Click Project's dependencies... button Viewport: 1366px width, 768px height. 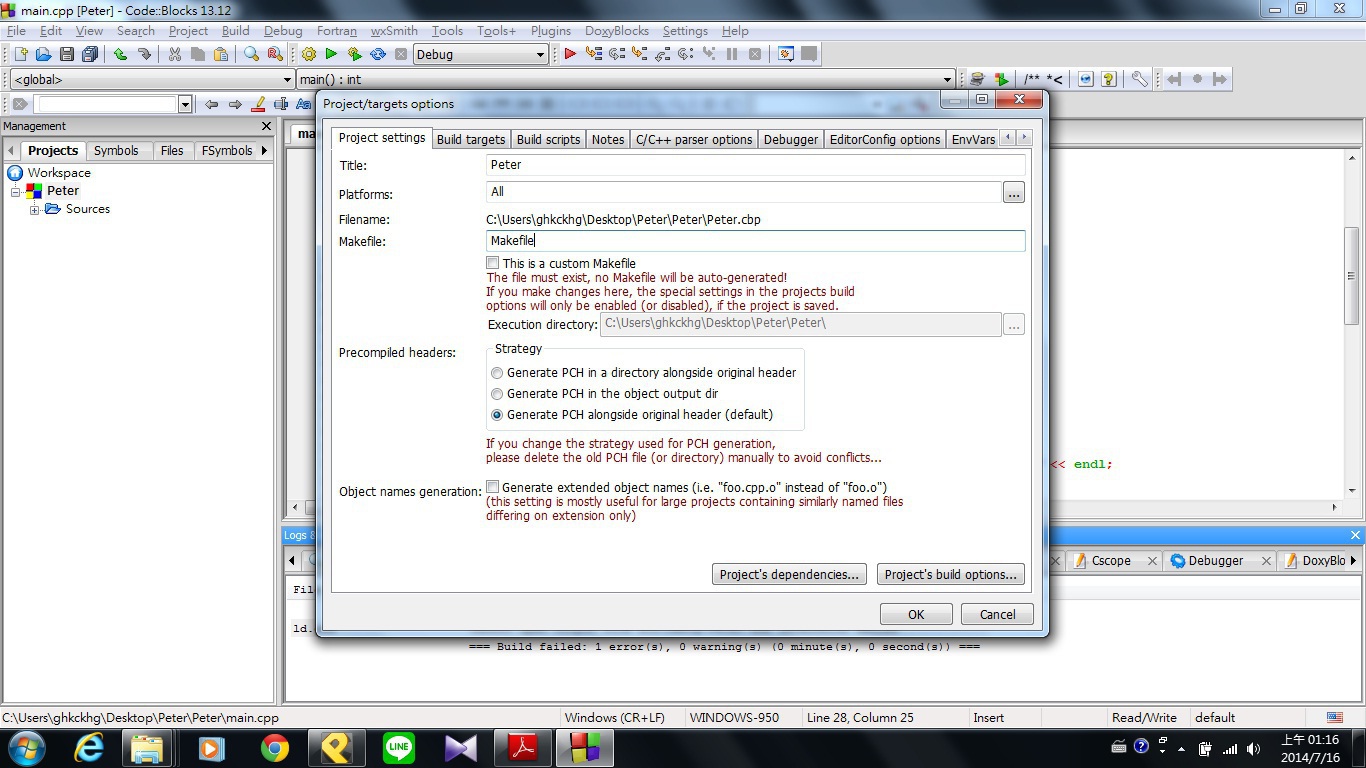tap(789, 574)
